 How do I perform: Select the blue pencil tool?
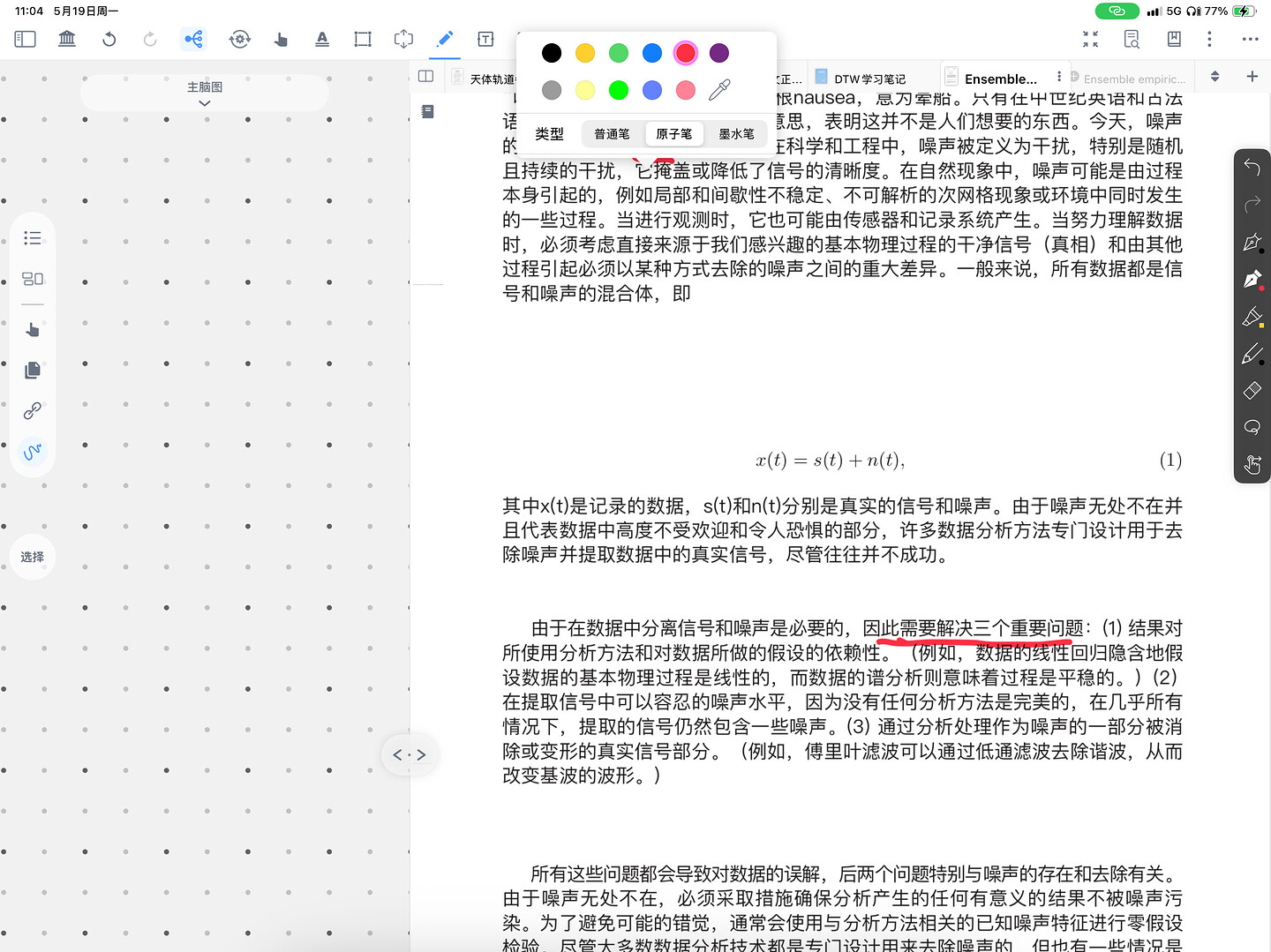click(x=445, y=39)
